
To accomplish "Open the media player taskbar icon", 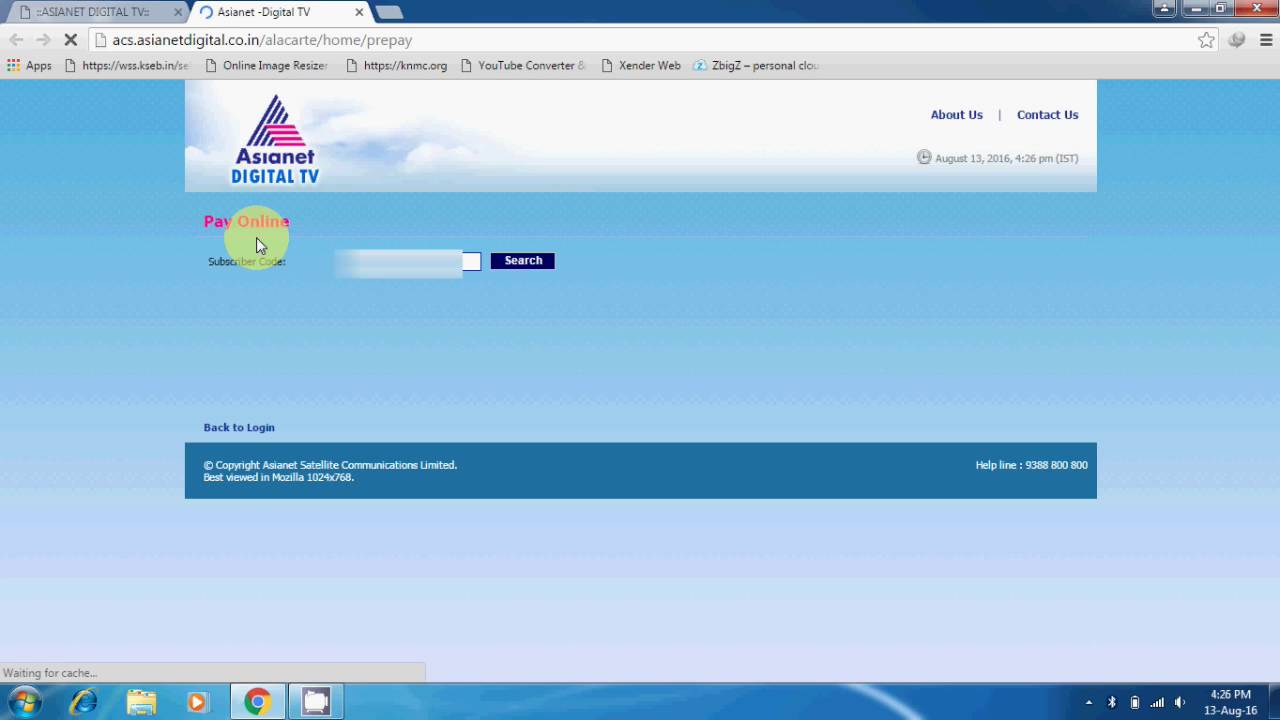I will tap(197, 702).
